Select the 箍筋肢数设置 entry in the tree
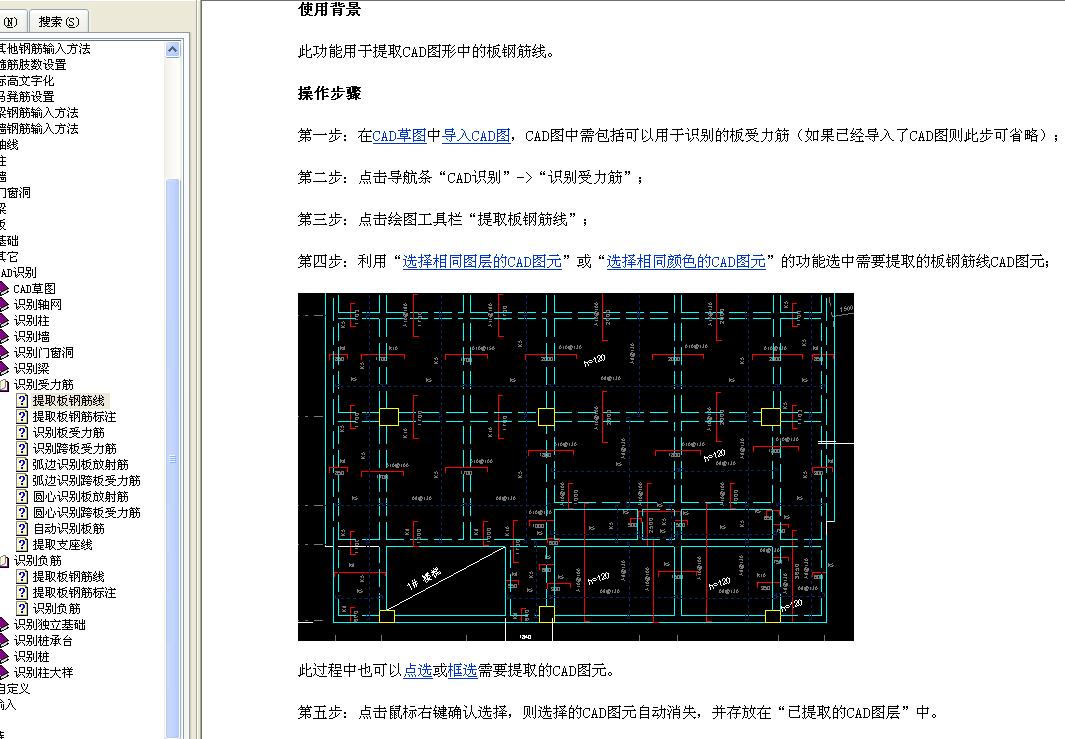This screenshot has height=739, width=1065. tap(33, 65)
